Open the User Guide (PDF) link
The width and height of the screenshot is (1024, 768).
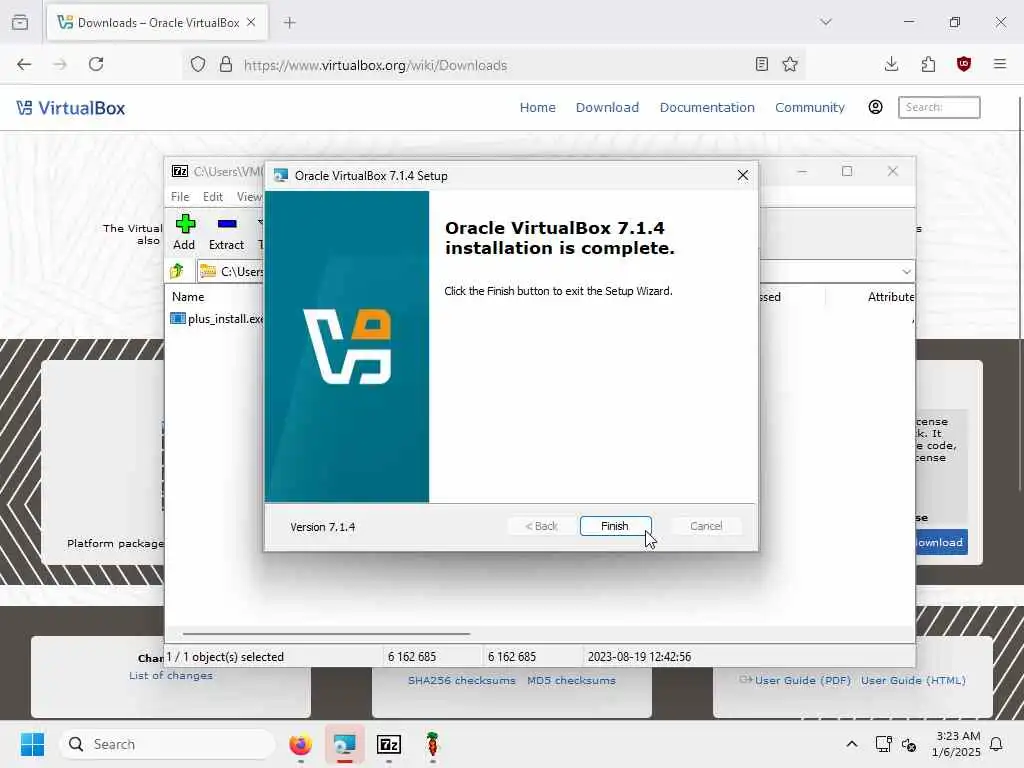tap(803, 680)
